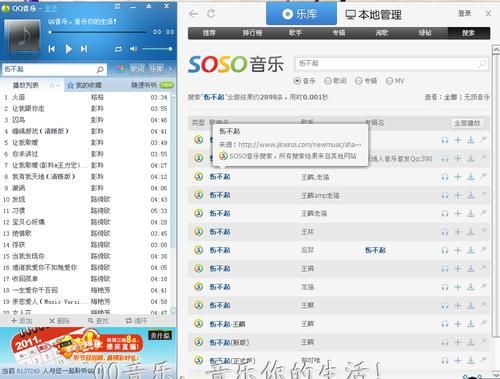Image resolution: width=500 pixels, height=379 pixels.
Task: Open the 排行榜 charts navigation item
Action: tap(252, 33)
